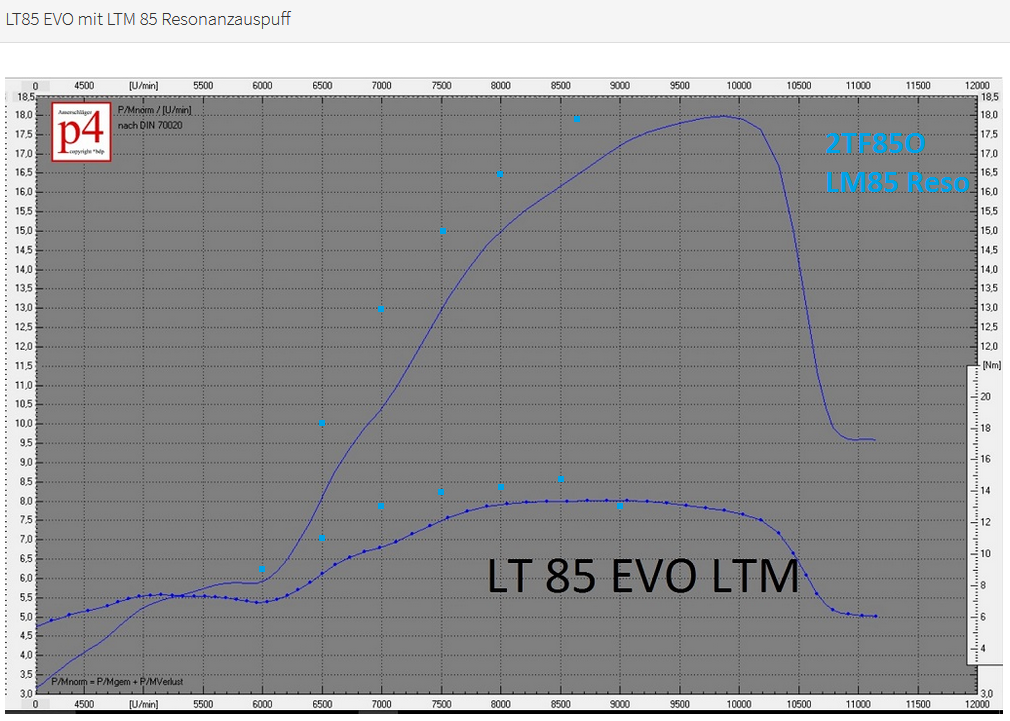The height and width of the screenshot is (721, 1010).
Task: Click the cyan marker near 18.0 at 8500 rpm
Action: [576, 119]
